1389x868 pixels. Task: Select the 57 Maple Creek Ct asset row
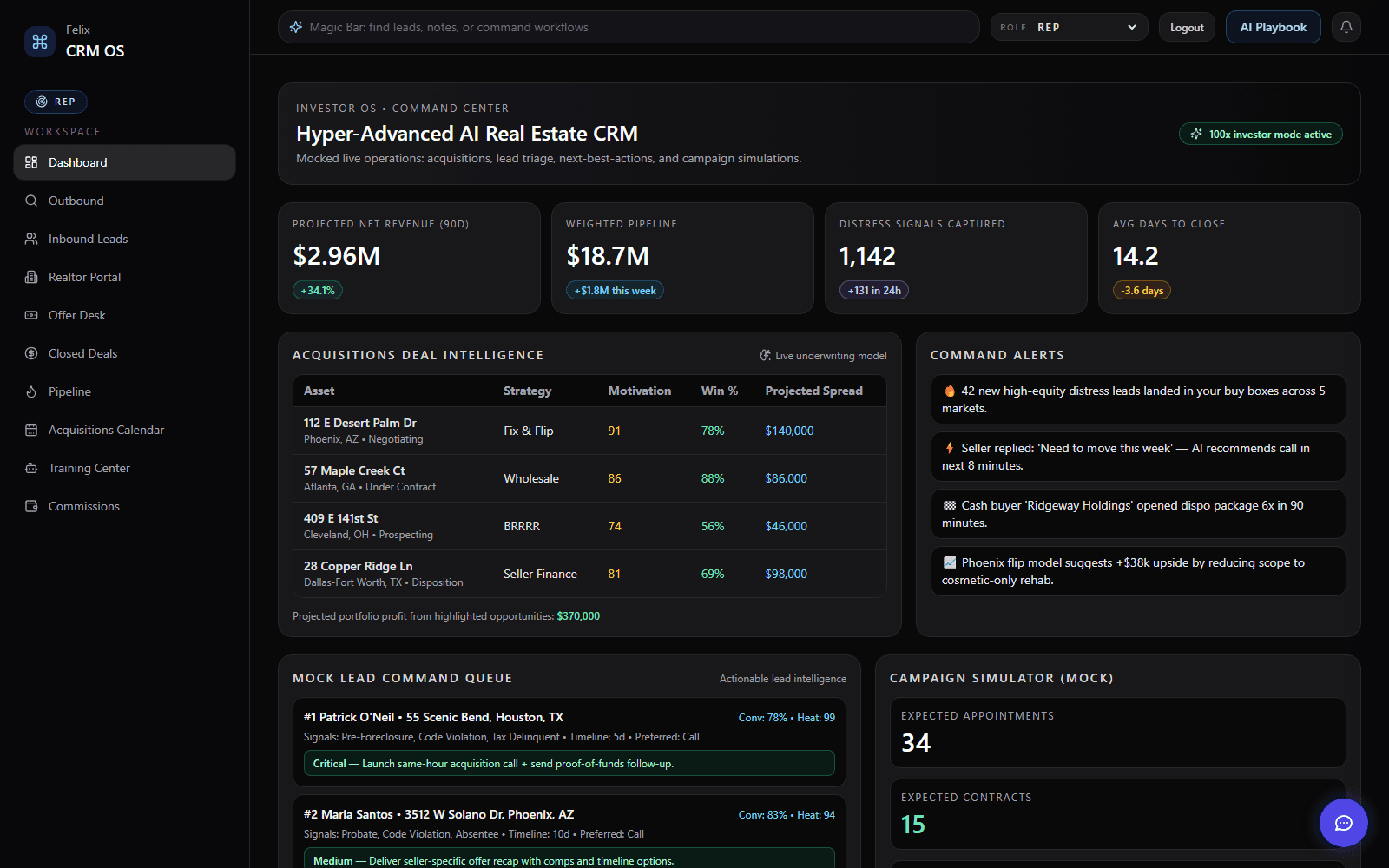(x=589, y=478)
